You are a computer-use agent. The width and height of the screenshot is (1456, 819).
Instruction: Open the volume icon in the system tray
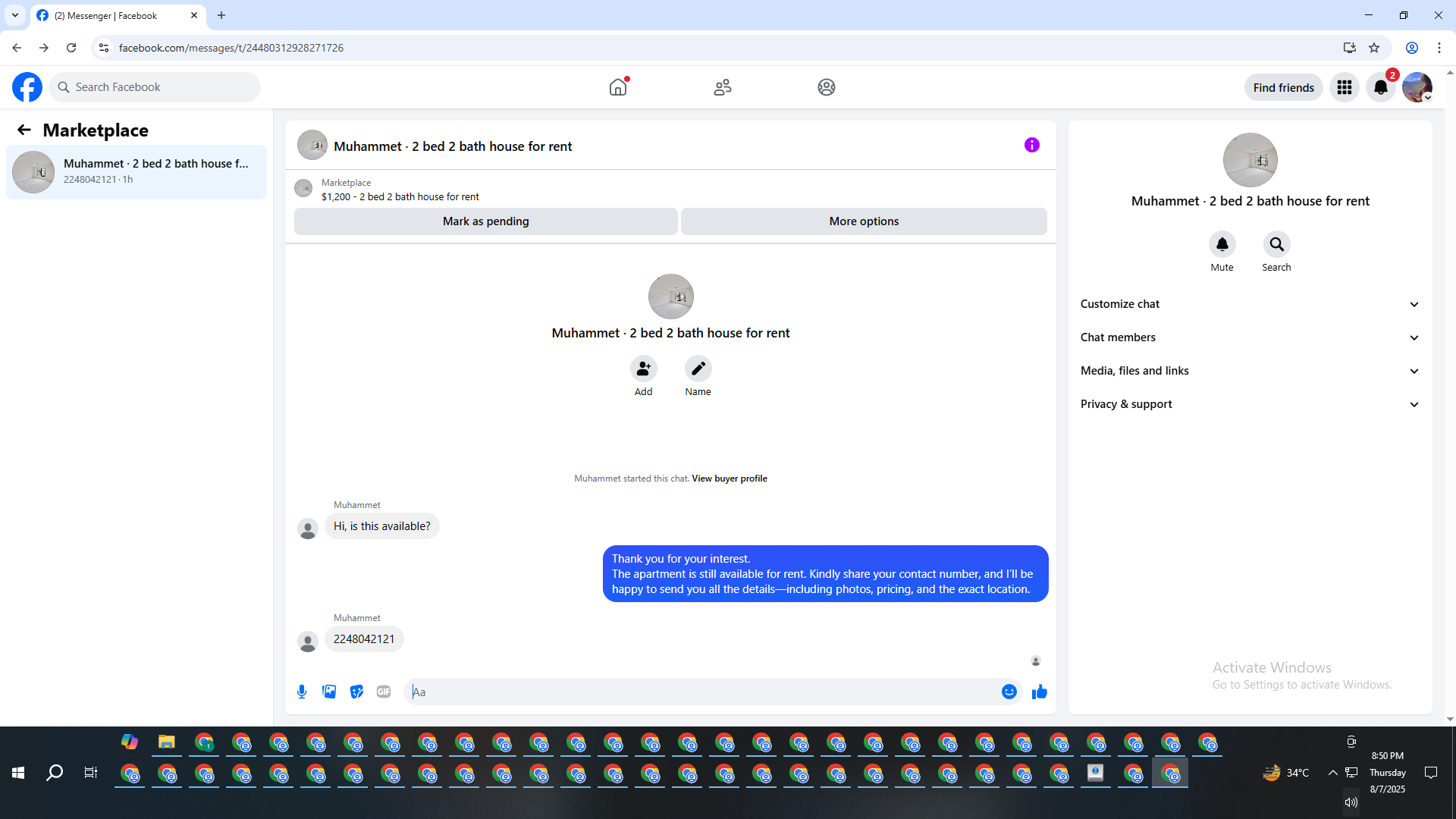1351,802
